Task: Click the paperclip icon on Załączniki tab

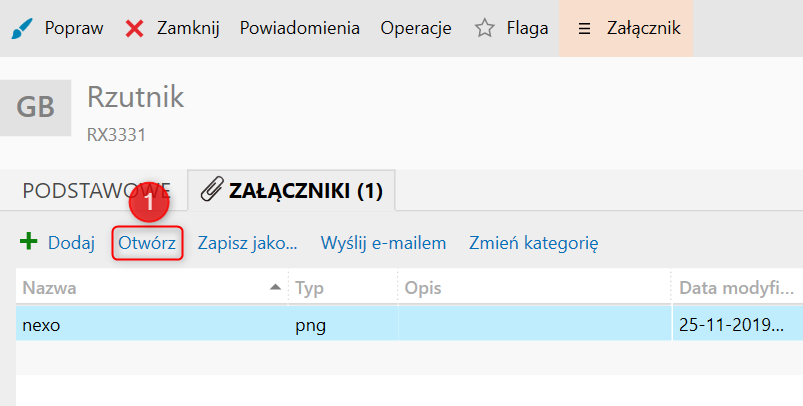Action: tap(212, 190)
